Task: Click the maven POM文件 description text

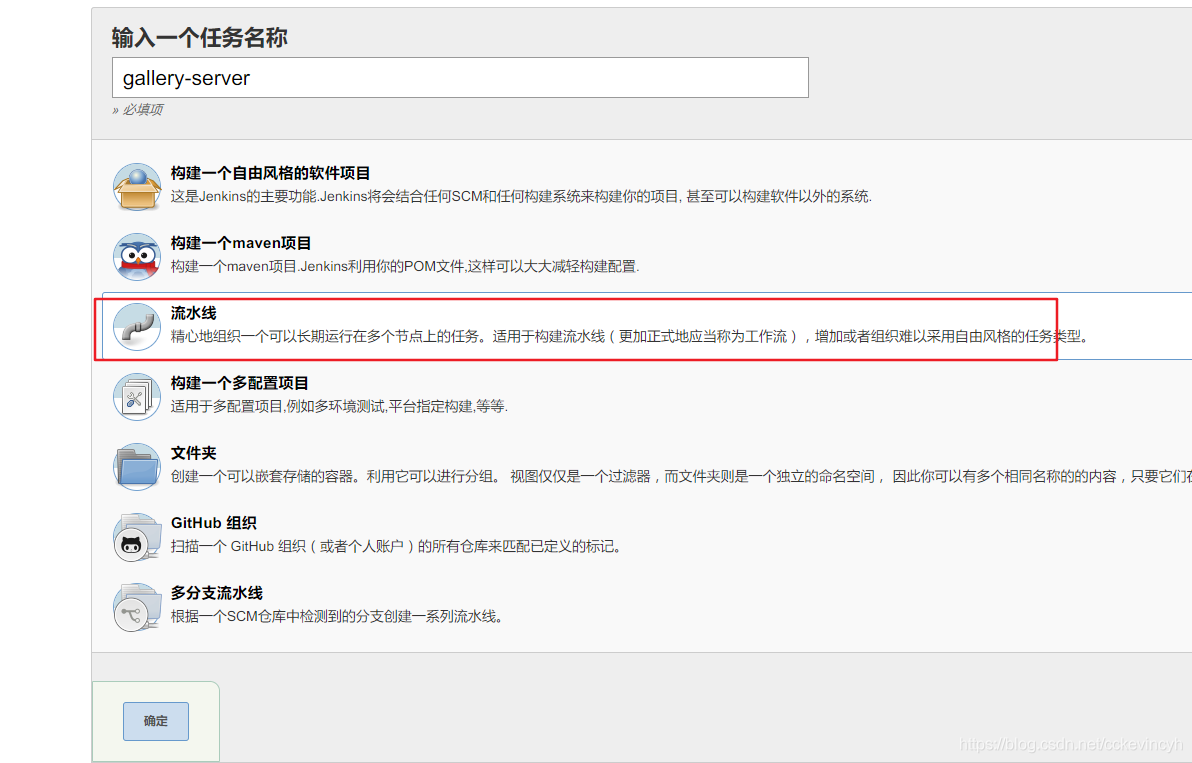Action: pos(404,266)
